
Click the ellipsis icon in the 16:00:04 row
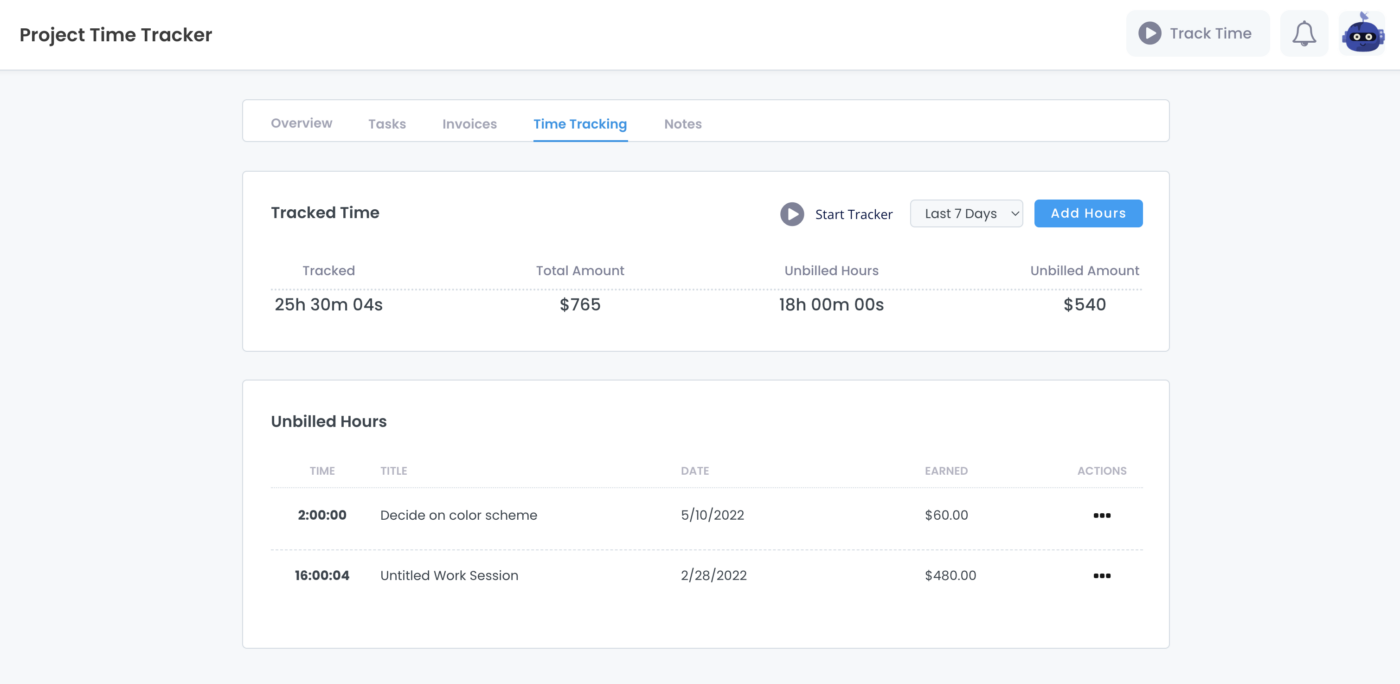click(x=1101, y=575)
